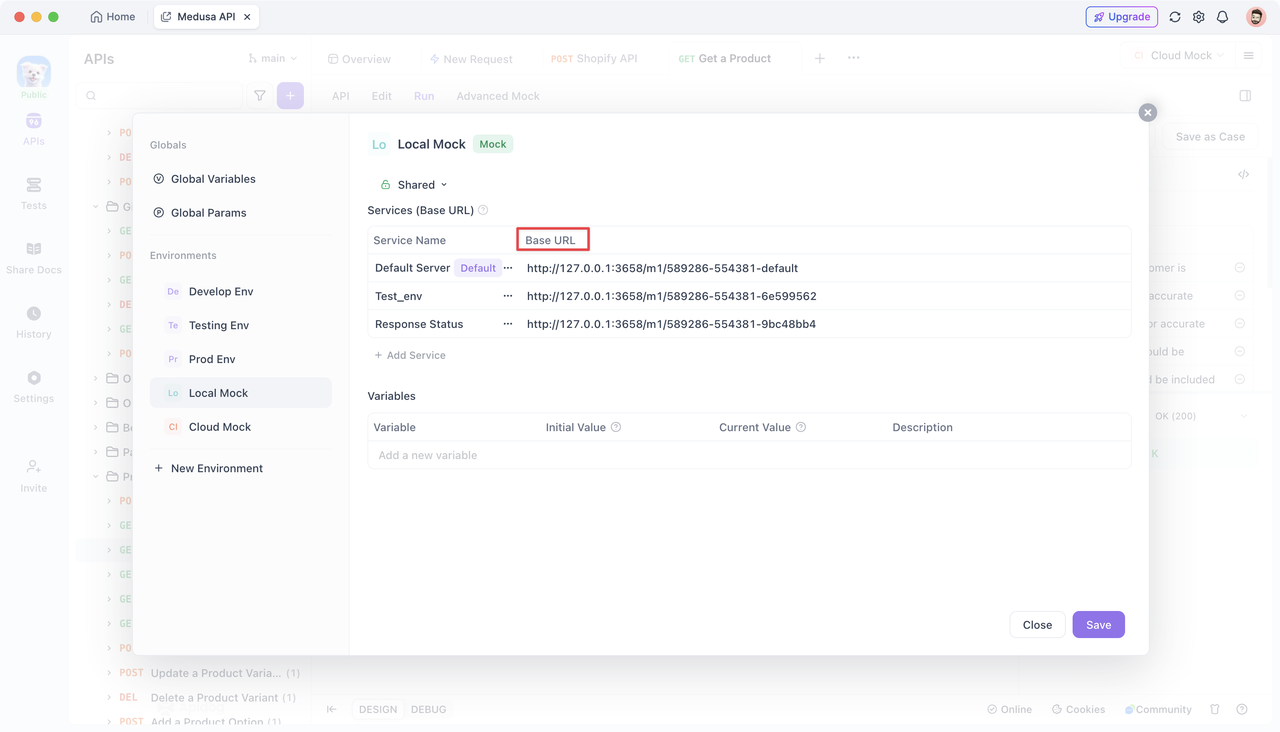Open settings gear in the title bar

pyautogui.click(x=1198, y=17)
